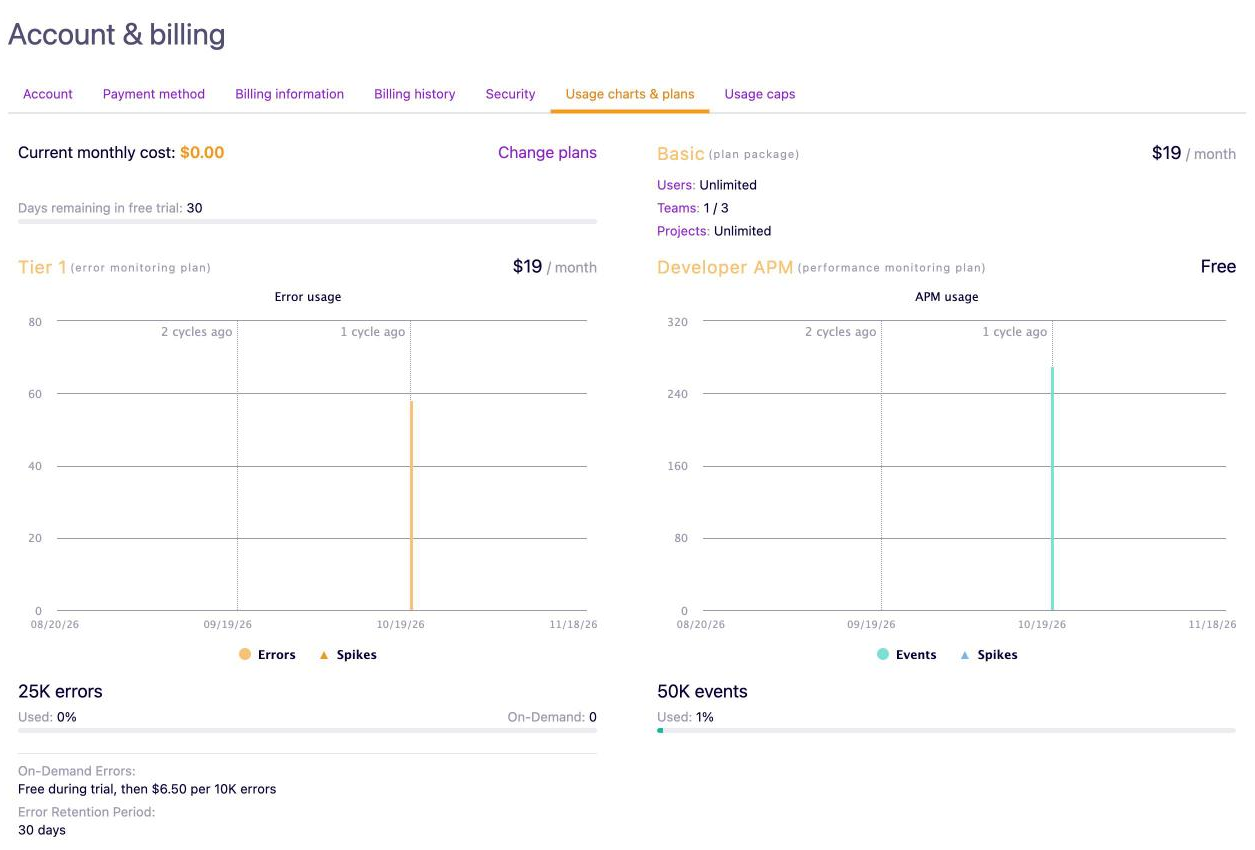
Task: Click the APM usage chart title
Action: 947,297
